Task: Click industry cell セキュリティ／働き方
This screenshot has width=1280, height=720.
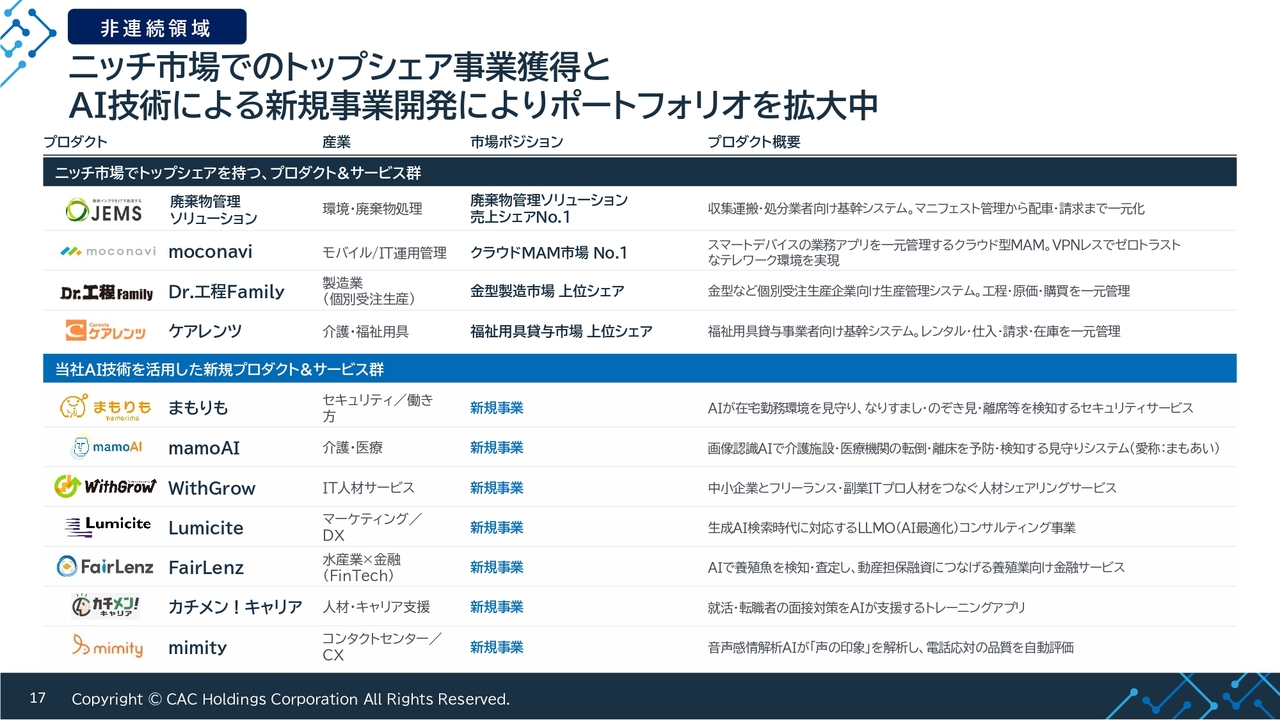Action: 378,408
